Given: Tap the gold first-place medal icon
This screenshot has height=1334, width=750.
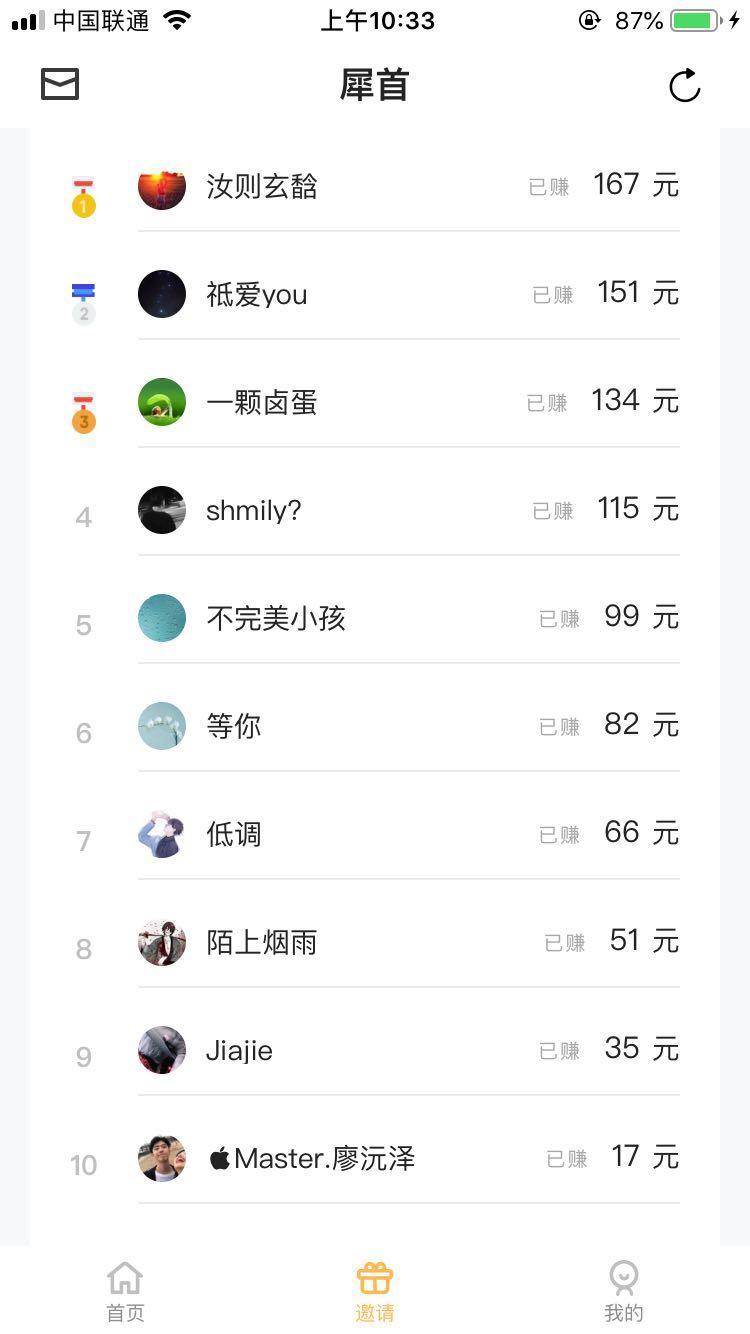Looking at the screenshot, I should click(84, 198).
